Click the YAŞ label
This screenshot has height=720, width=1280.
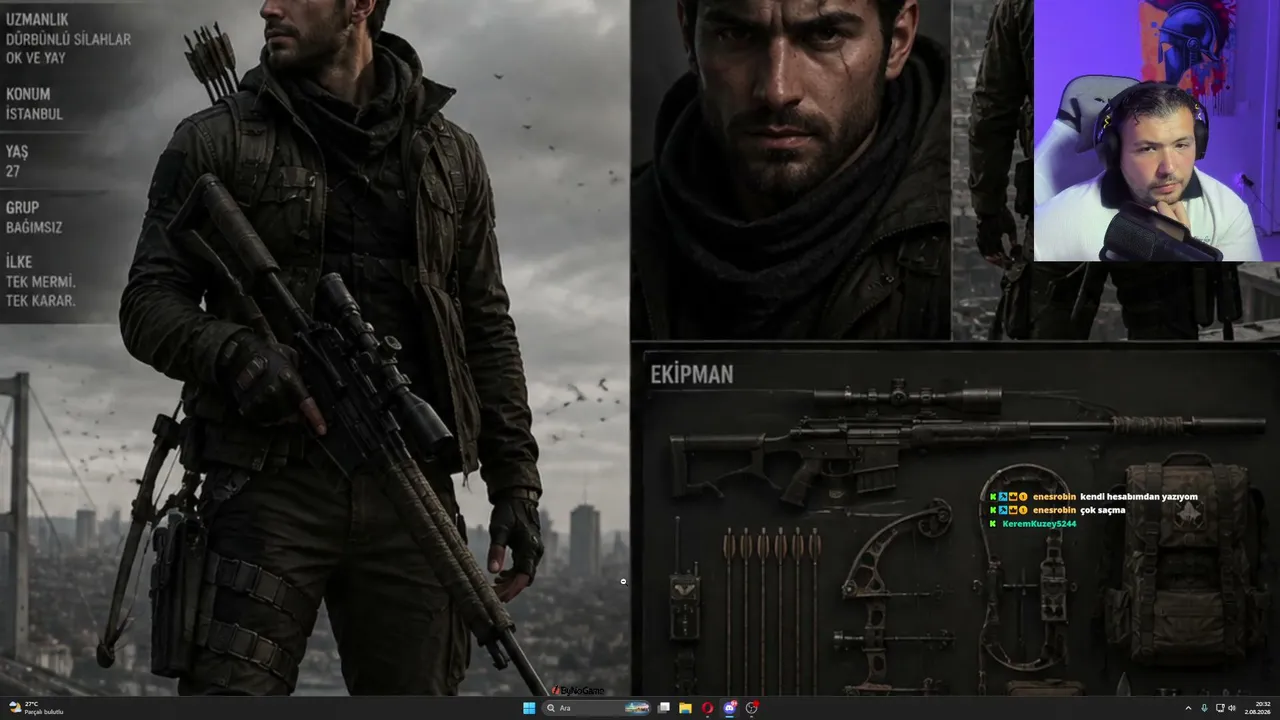point(17,151)
